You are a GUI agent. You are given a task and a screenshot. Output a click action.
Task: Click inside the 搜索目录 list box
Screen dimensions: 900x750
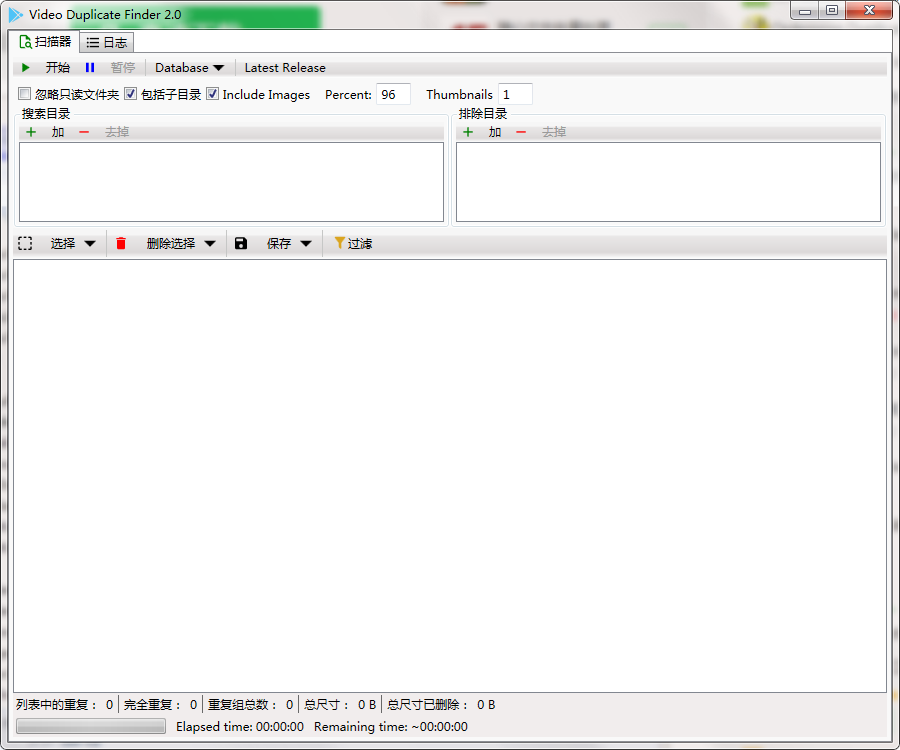coord(231,182)
